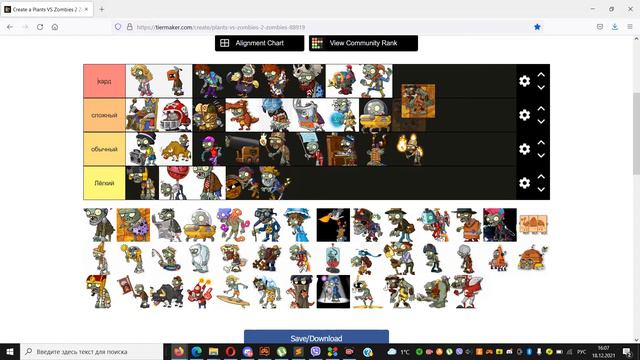Open settings gear for the хард tier
Image resolution: width=640 pixels, height=360 pixels.
click(x=524, y=81)
